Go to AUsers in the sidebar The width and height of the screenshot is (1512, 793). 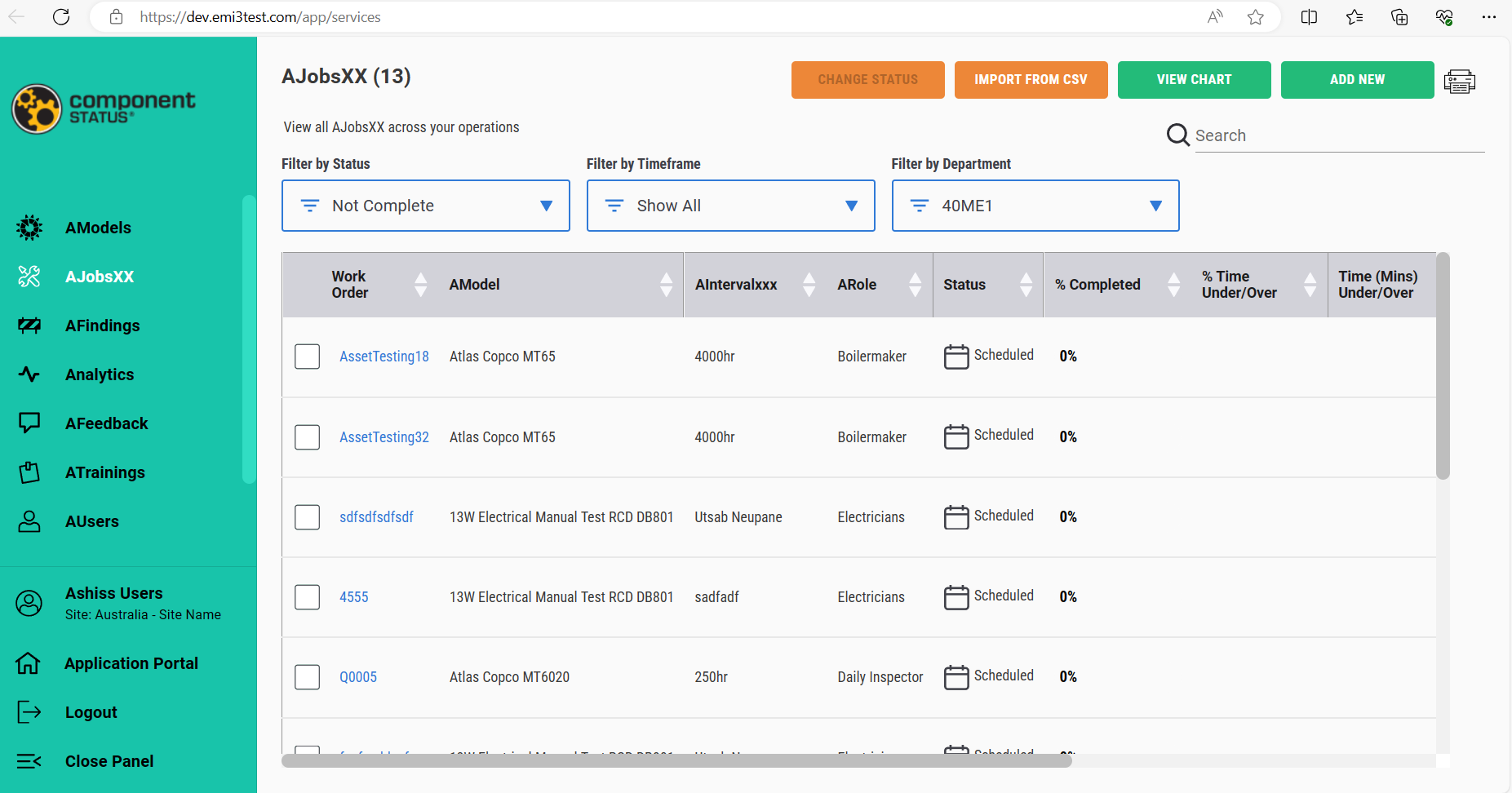[91, 521]
